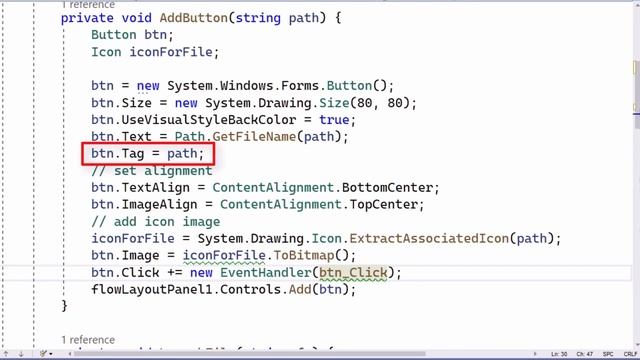Click the horizontal scrollbar left arrow
640x360 pixels.
69,354
